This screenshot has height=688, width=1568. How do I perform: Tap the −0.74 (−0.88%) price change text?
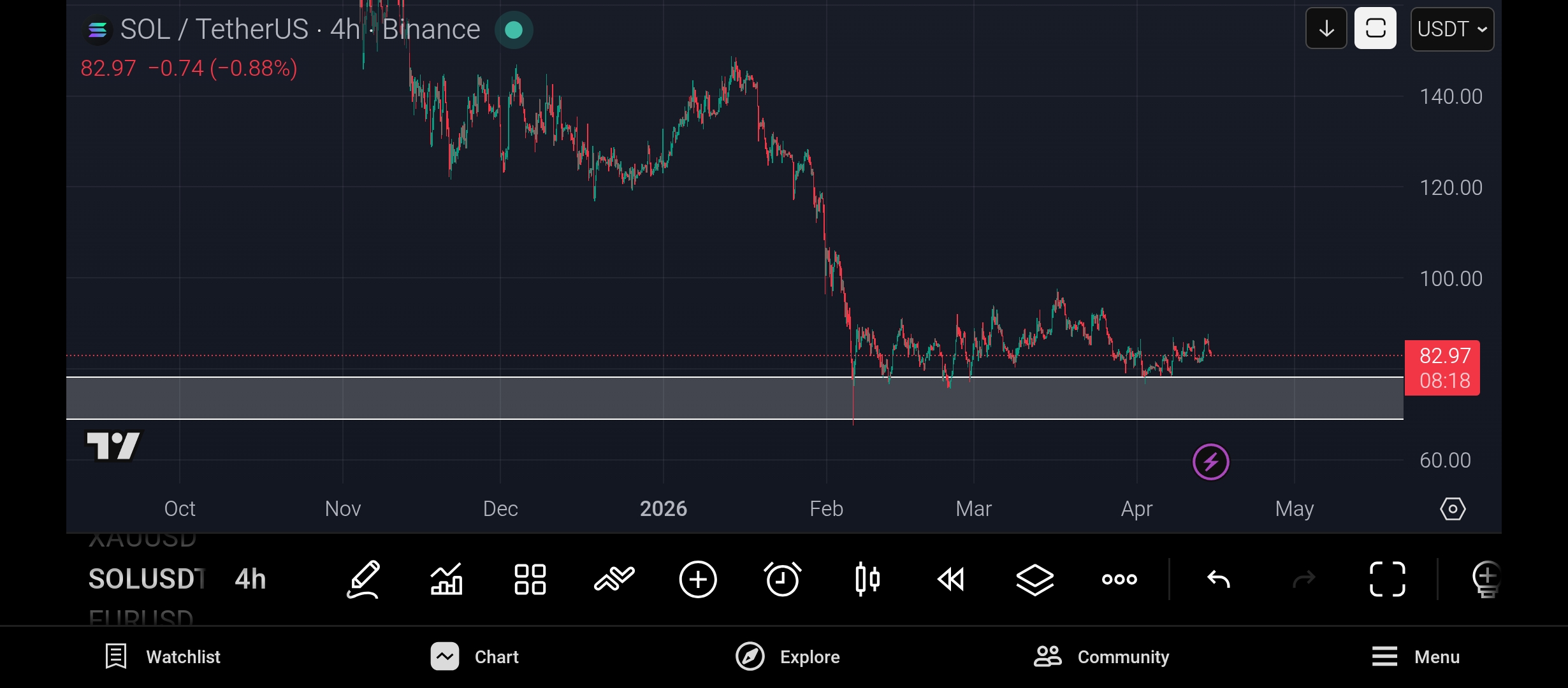222,68
